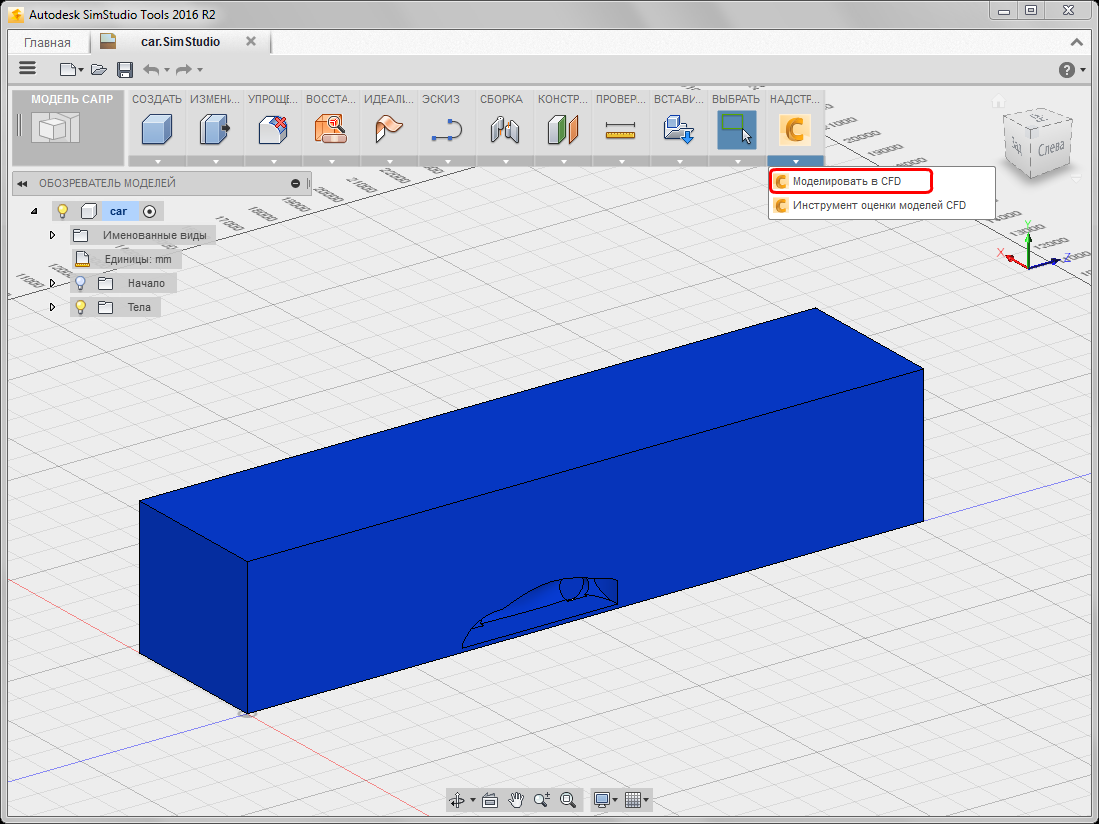Open the hamburger data panel menu

27,68
